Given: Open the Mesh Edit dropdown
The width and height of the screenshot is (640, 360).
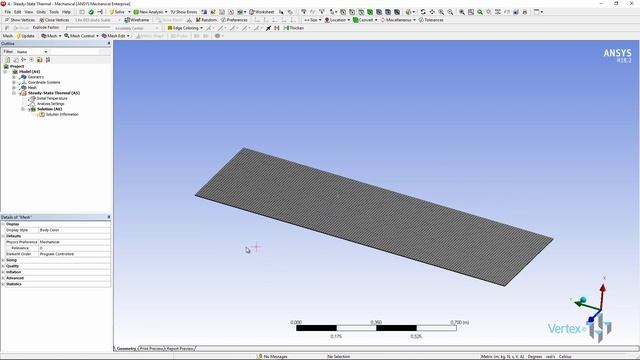Looking at the screenshot, I should point(115,36).
